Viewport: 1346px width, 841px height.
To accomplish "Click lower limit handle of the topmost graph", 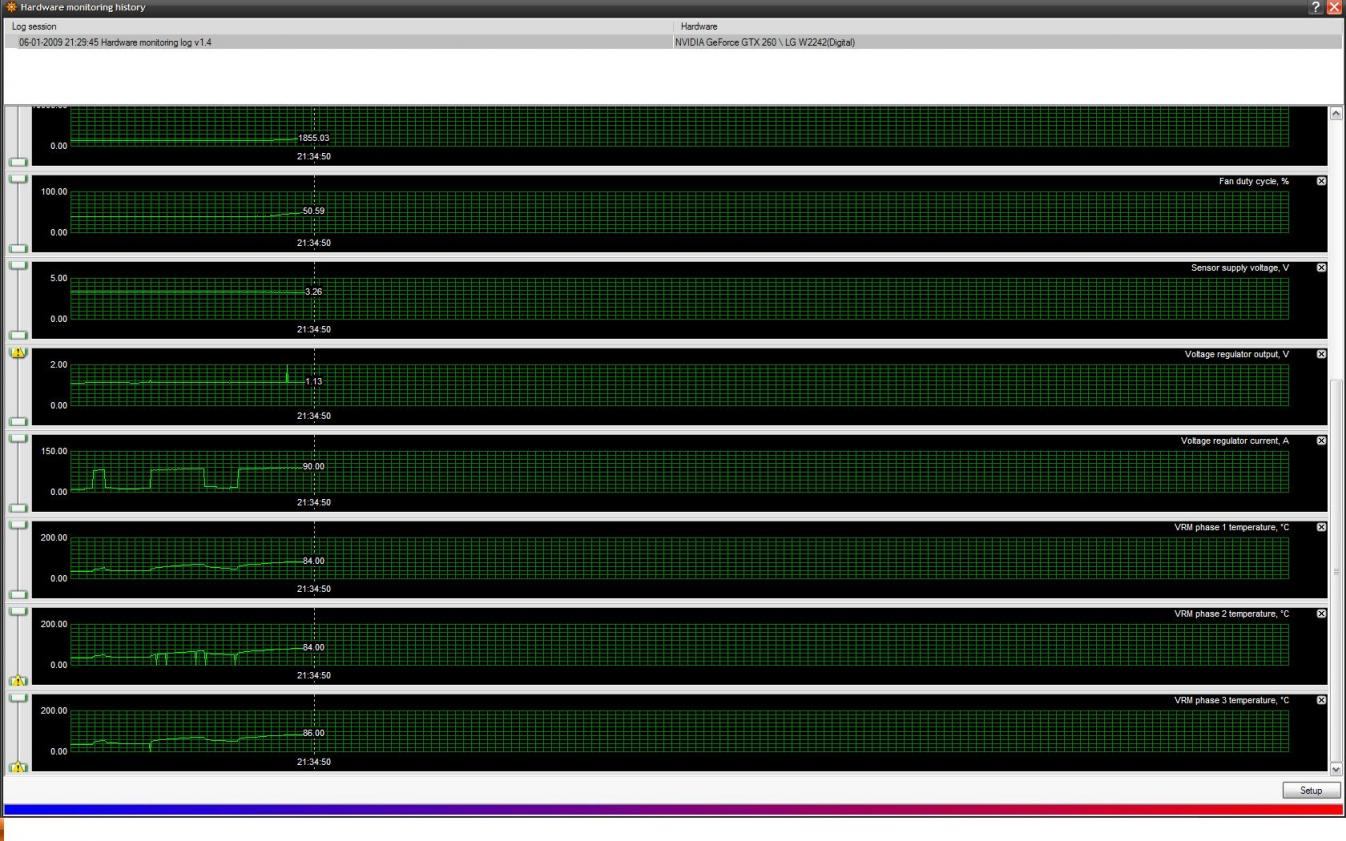I will click(18, 162).
